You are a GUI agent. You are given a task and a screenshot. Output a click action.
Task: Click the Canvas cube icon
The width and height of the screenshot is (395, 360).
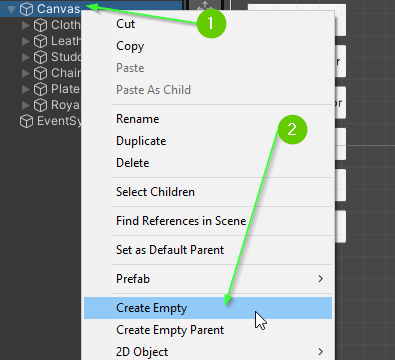pos(26,9)
